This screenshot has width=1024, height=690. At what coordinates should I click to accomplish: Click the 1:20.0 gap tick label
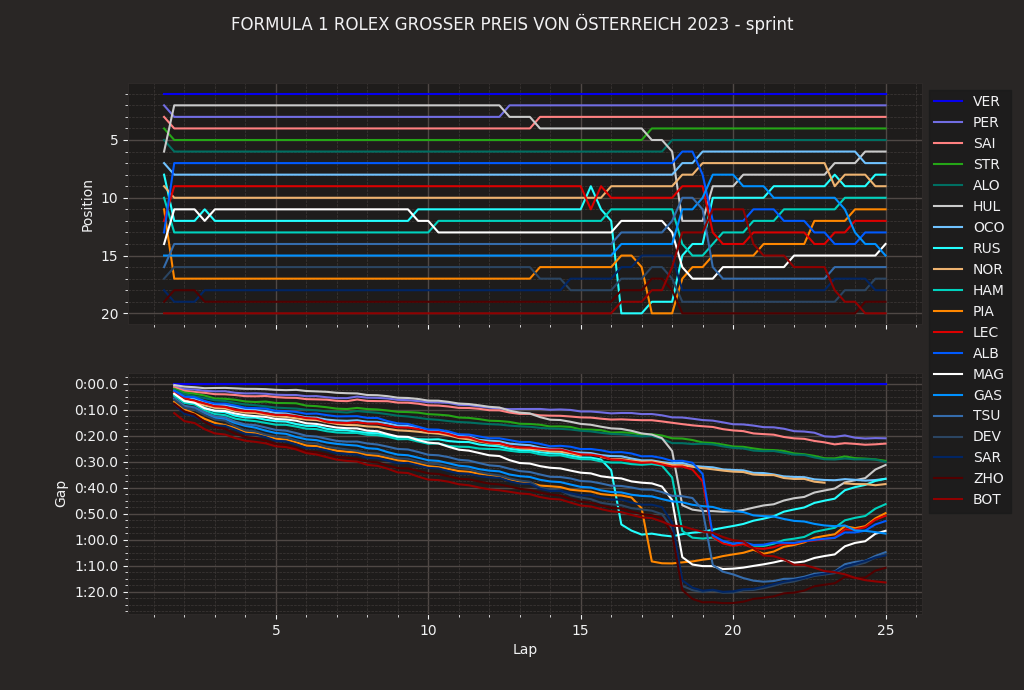pyautogui.click(x=97, y=593)
